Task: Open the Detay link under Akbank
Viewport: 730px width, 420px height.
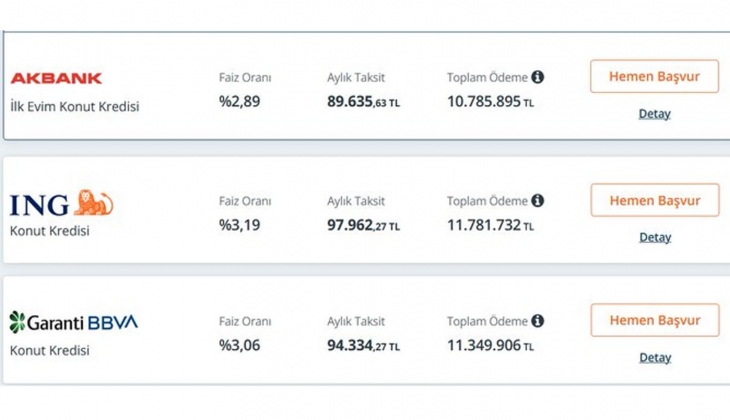Action: pyautogui.click(x=654, y=114)
